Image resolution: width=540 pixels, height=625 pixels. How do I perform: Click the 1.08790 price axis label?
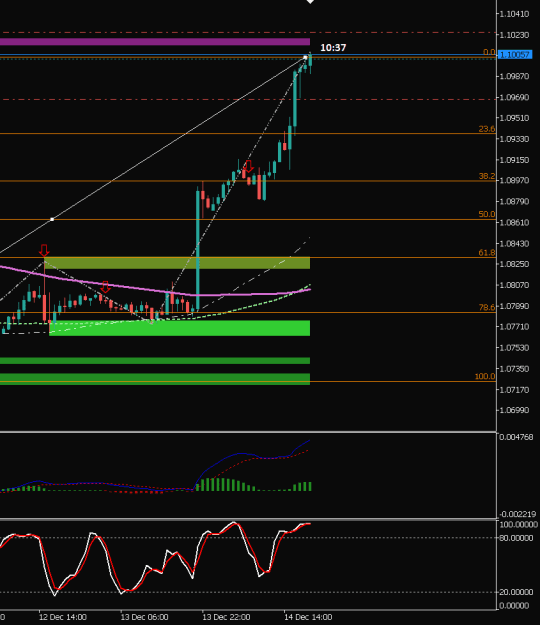(514, 202)
